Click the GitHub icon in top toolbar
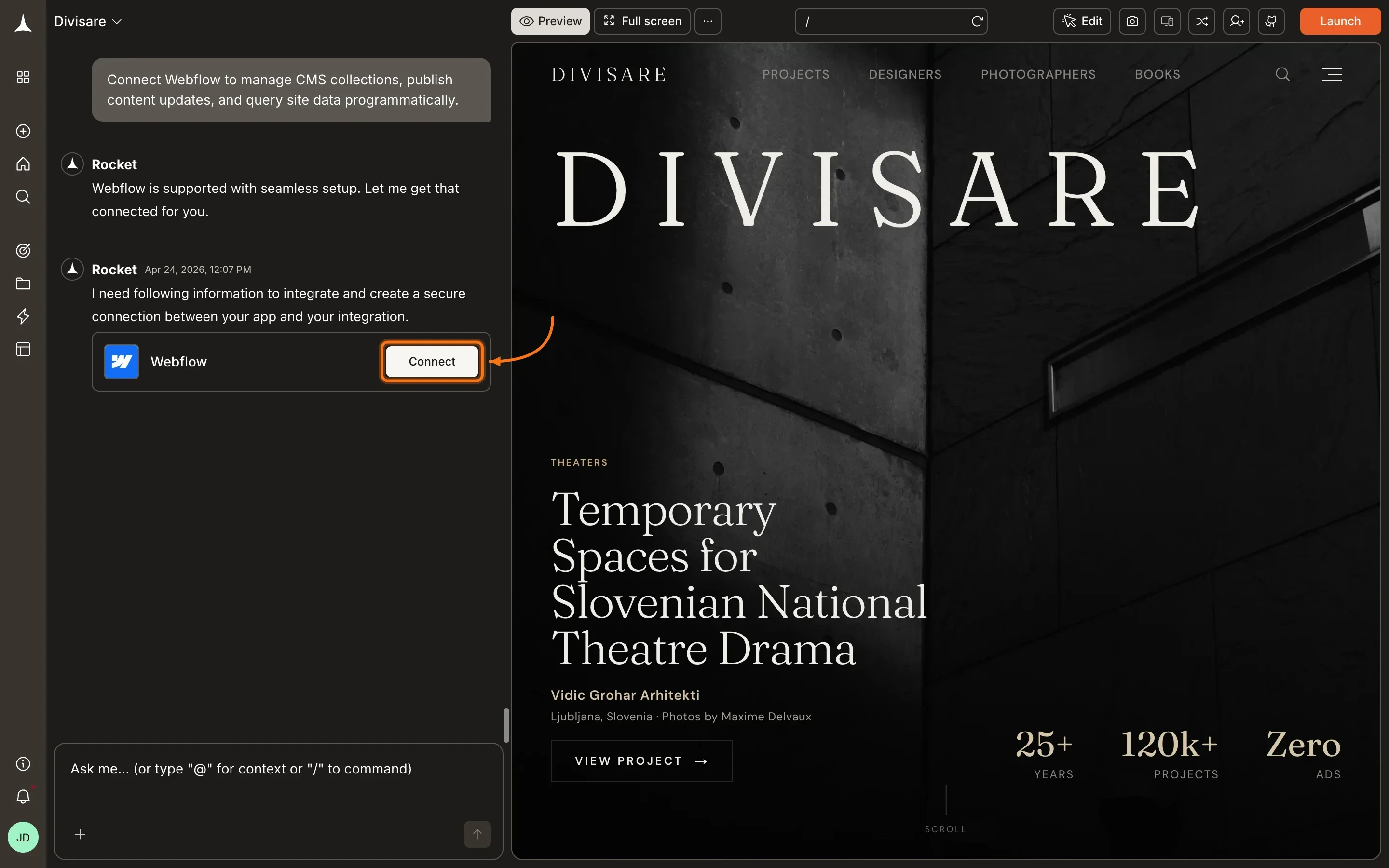 [x=1271, y=21]
